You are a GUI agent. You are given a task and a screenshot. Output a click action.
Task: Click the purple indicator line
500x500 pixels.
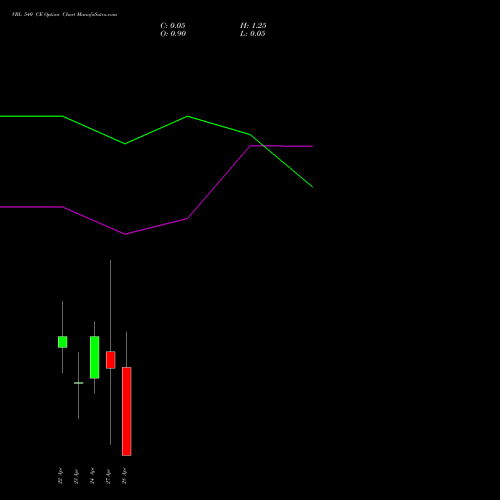coord(157,226)
